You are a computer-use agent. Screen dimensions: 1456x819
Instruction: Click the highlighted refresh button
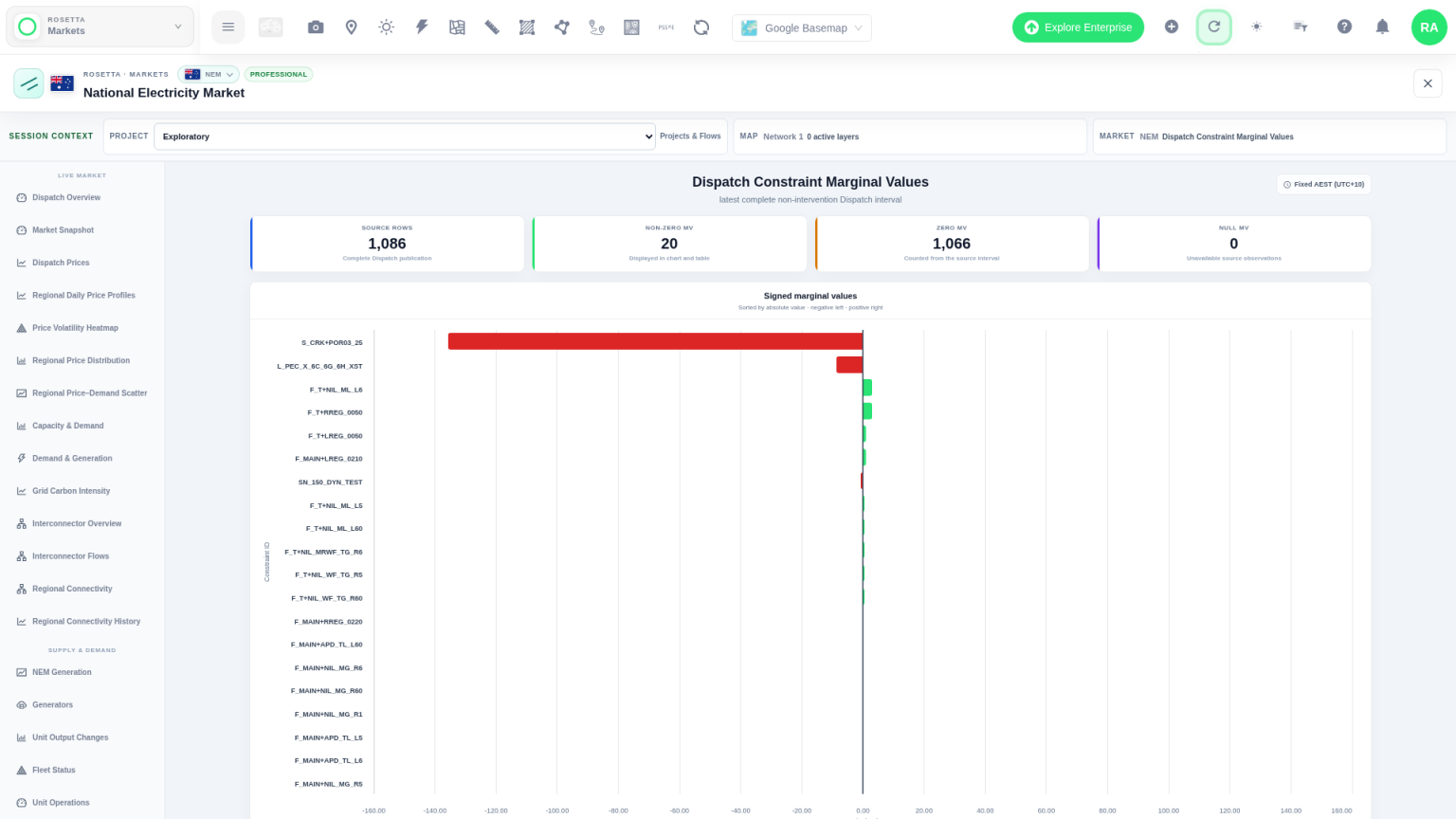point(1213,27)
